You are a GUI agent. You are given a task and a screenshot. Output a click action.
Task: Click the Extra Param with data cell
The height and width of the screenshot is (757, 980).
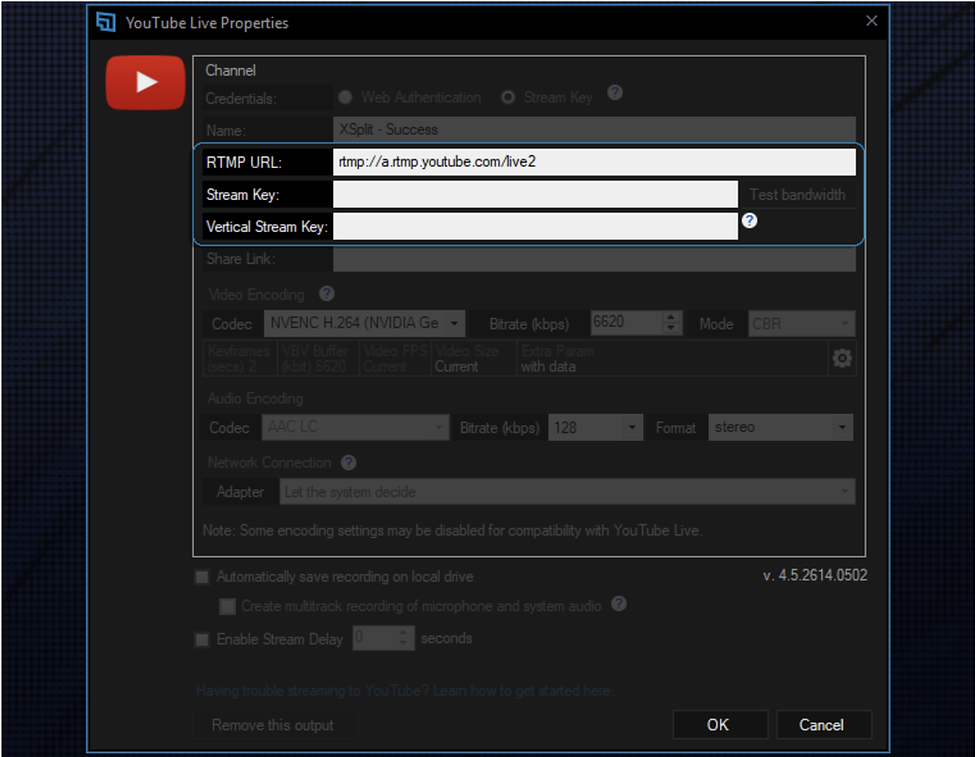(671, 358)
